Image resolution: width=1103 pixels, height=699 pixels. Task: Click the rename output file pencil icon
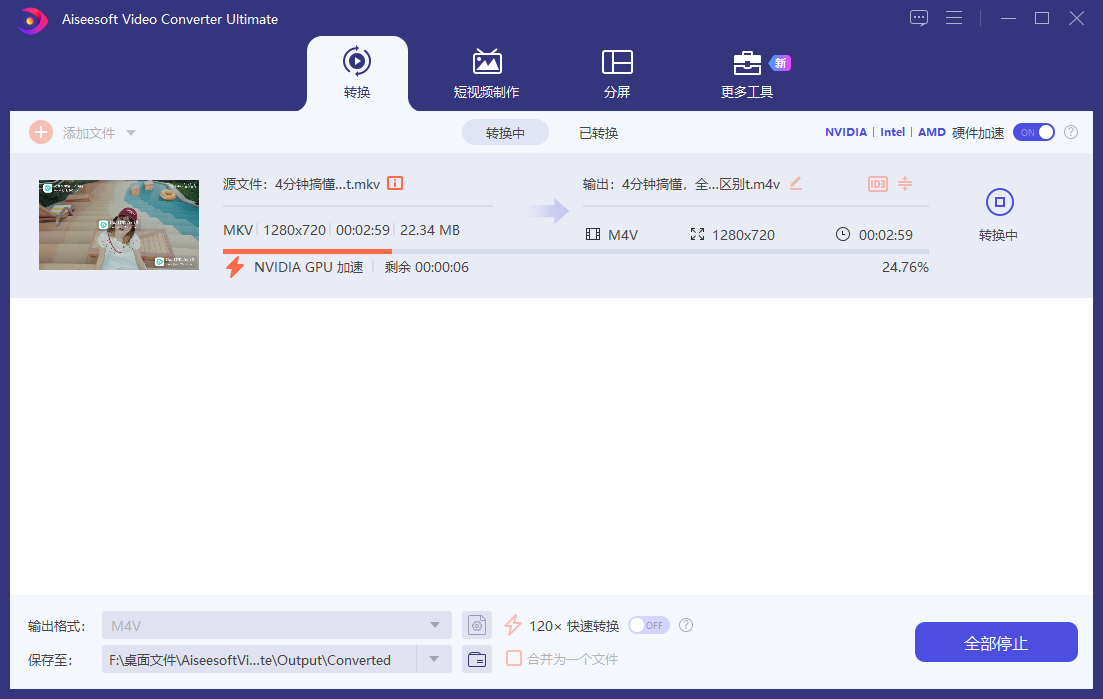796,183
